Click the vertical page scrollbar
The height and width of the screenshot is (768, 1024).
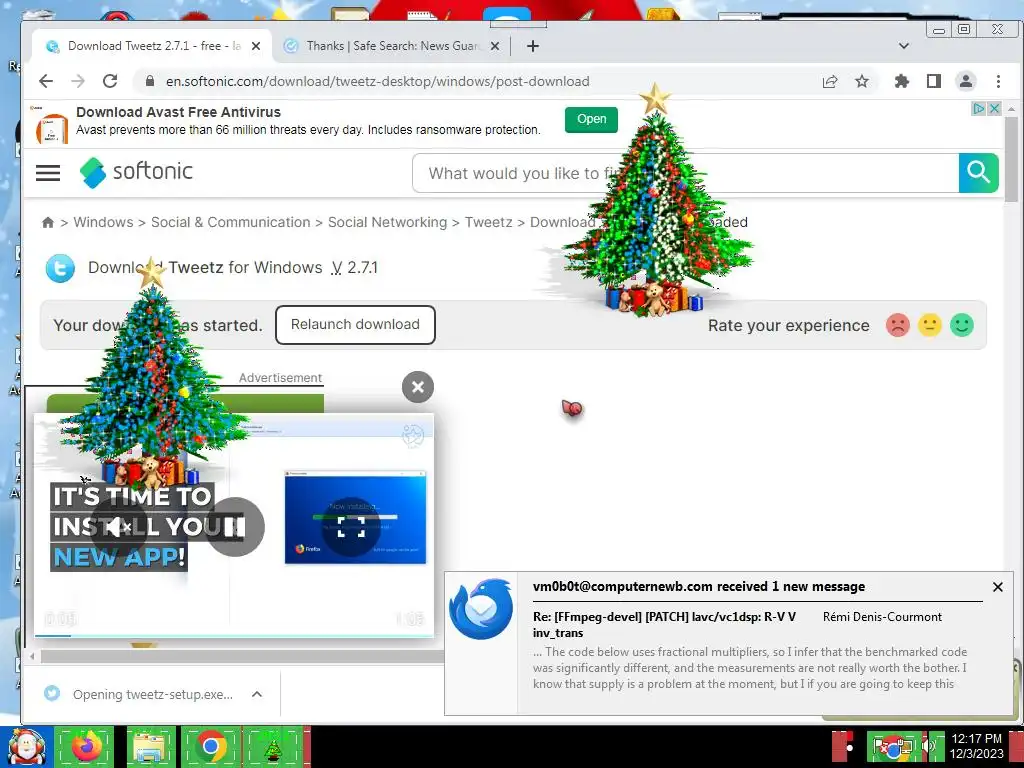point(1011,160)
